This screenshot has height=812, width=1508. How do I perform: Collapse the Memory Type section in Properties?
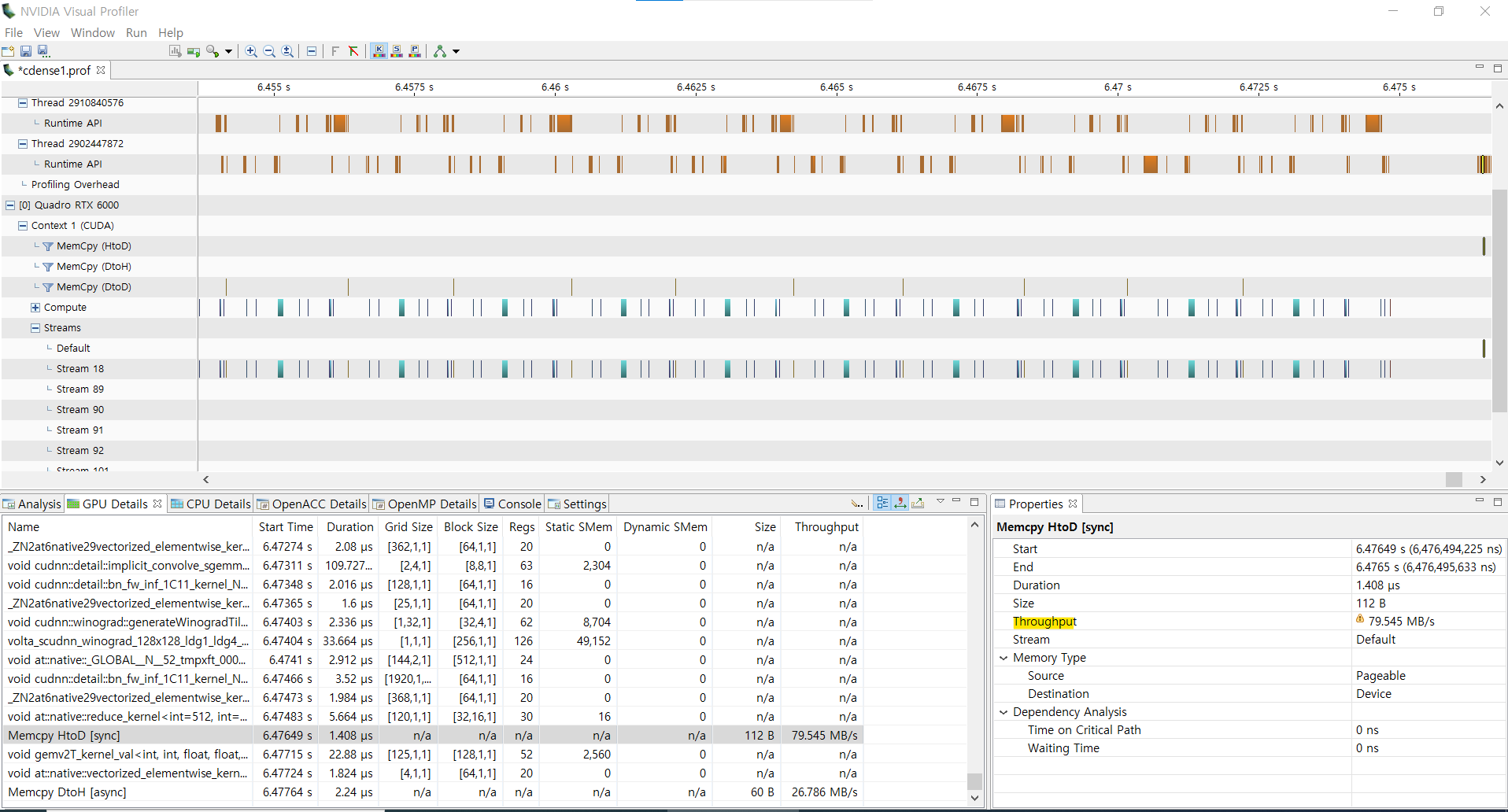point(1003,658)
